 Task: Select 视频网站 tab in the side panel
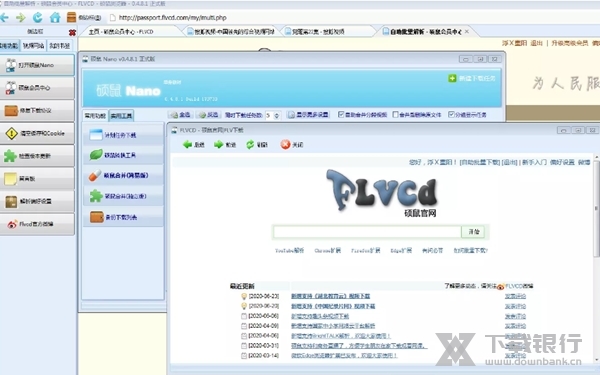pyautogui.click(x=34, y=46)
